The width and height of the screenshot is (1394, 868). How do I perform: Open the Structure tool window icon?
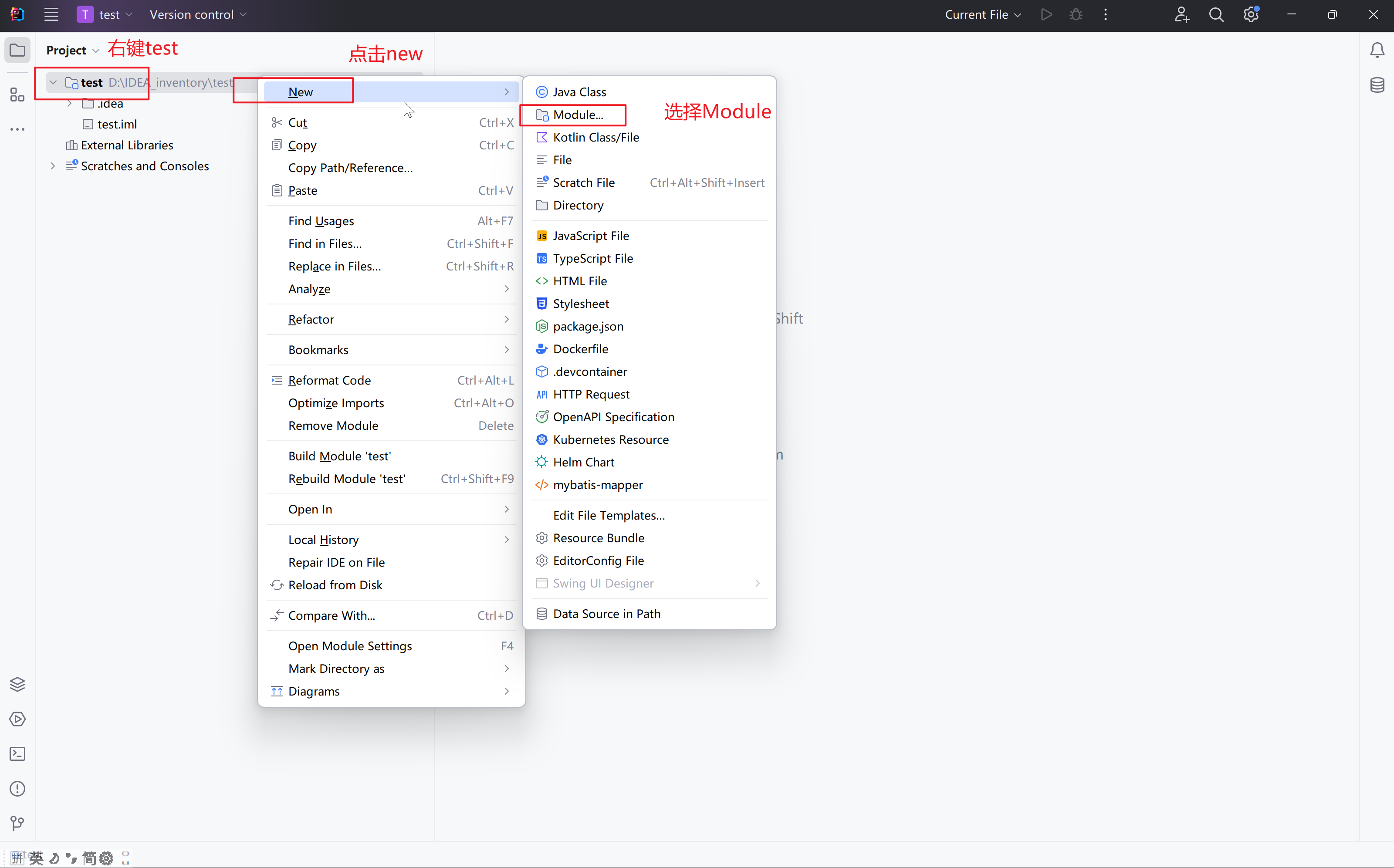(17, 95)
